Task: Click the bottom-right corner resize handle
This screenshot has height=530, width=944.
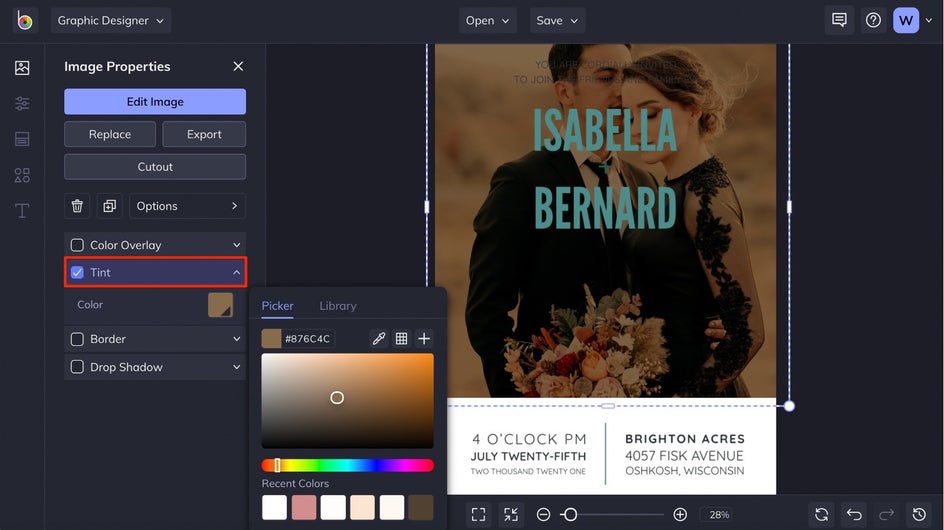Action: click(789, 406)
